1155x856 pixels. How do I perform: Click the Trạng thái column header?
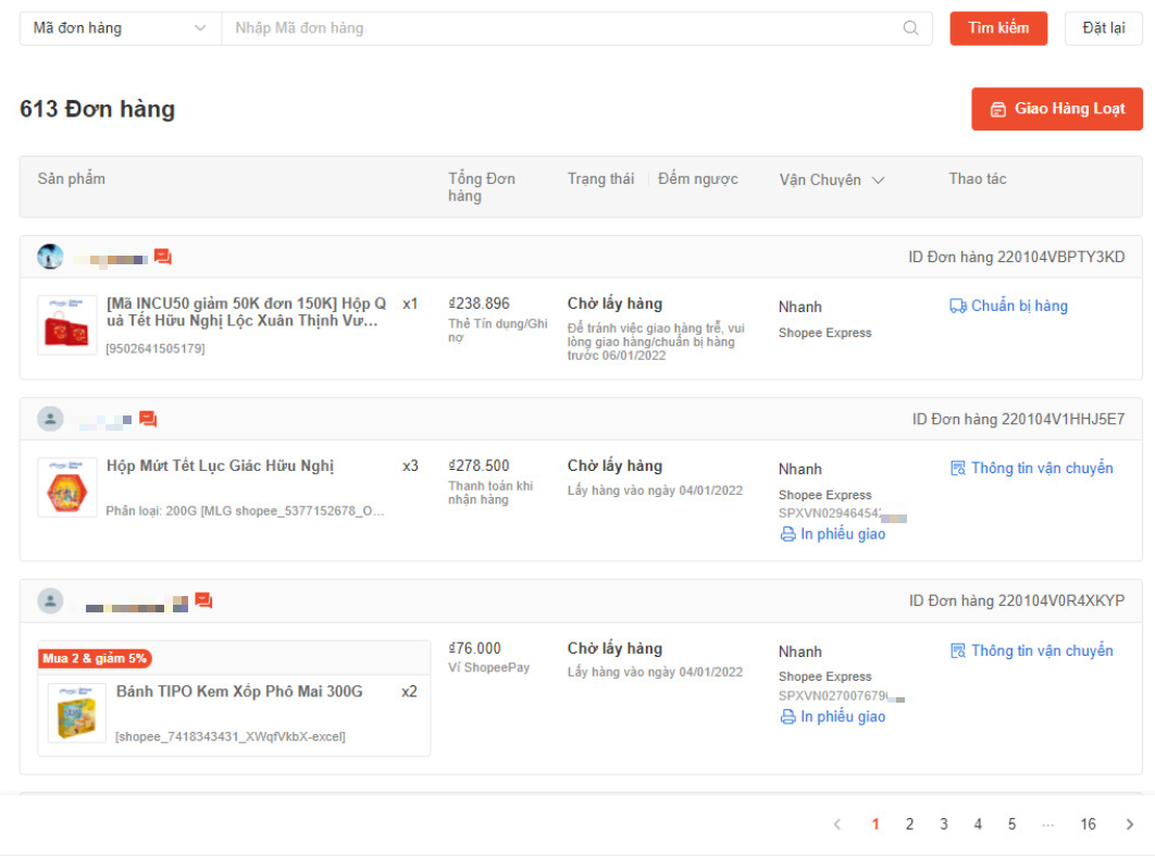(600, 179)
